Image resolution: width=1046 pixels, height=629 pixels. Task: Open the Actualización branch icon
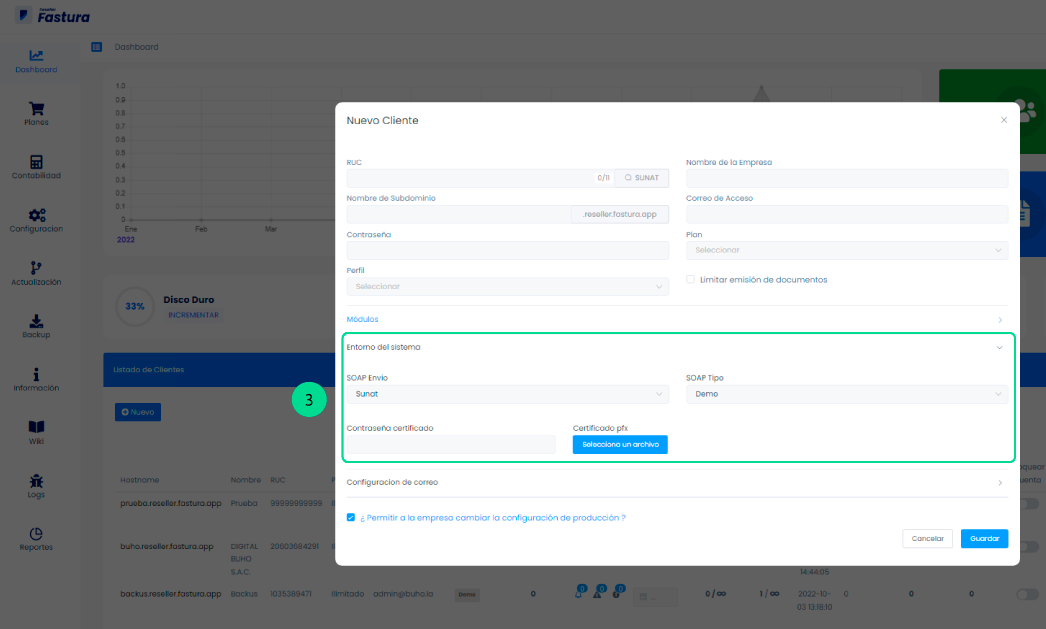pos(36,268)
